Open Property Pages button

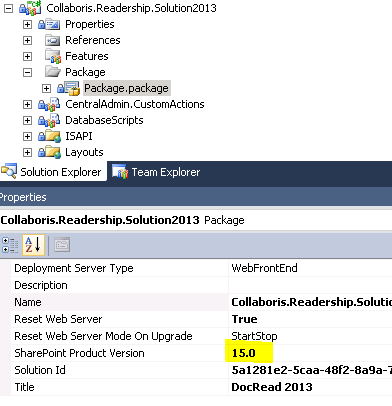click(x=62, y=245)
